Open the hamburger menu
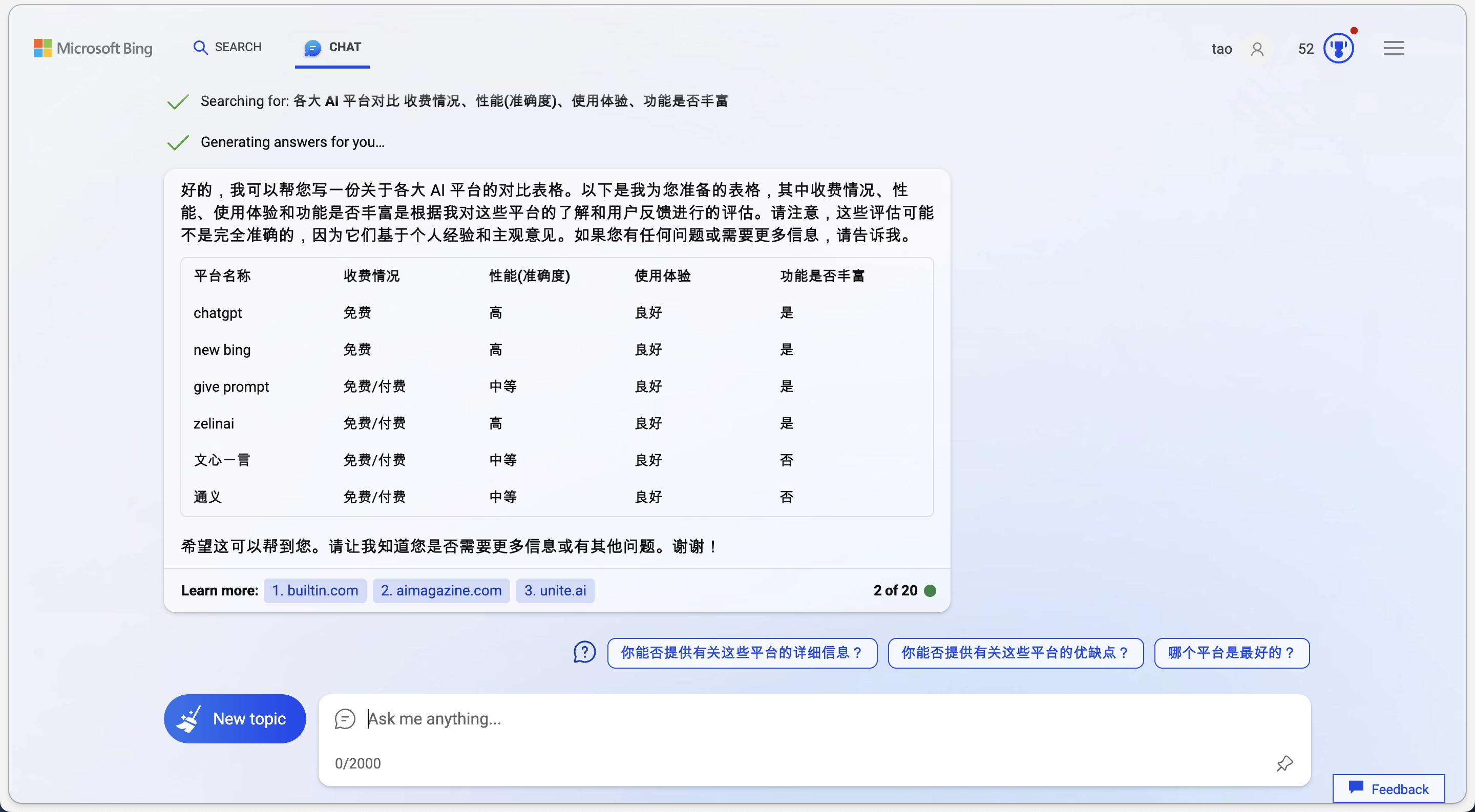1475x812 pixels. (x=1393, y=48)
